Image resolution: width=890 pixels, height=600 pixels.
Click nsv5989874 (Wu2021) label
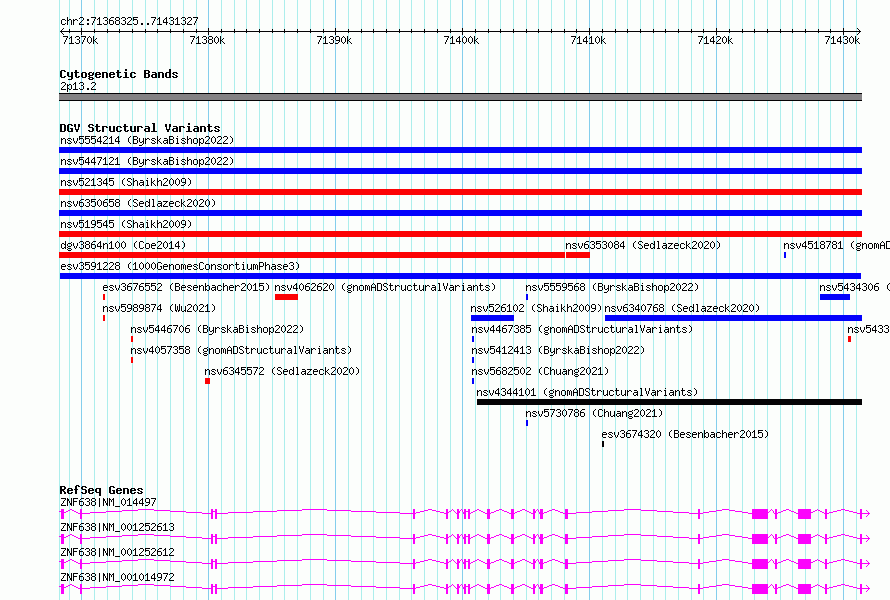(x=159, y=308)
